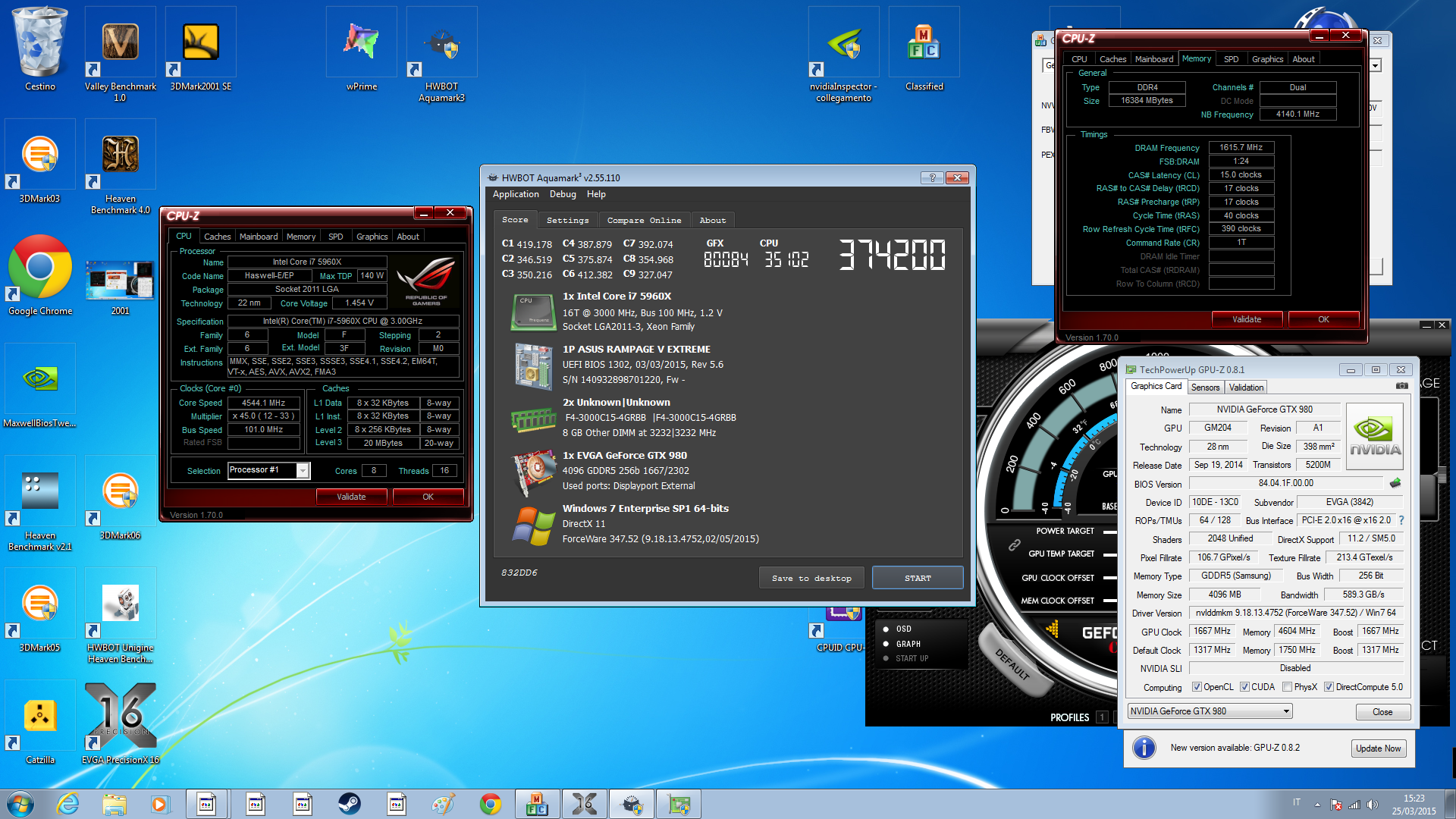The height and width of the screenshot is (819, 1456).
Task: Open the 2001 screenshot thumbnail on desktop
Action: pyautogui.click(x=120, y=287)
